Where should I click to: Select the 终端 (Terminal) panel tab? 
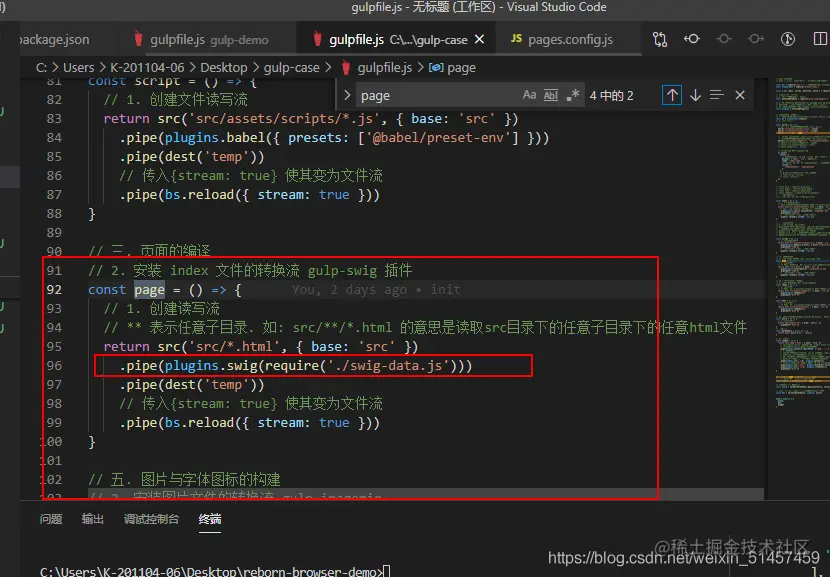click(x=210, y=519)
